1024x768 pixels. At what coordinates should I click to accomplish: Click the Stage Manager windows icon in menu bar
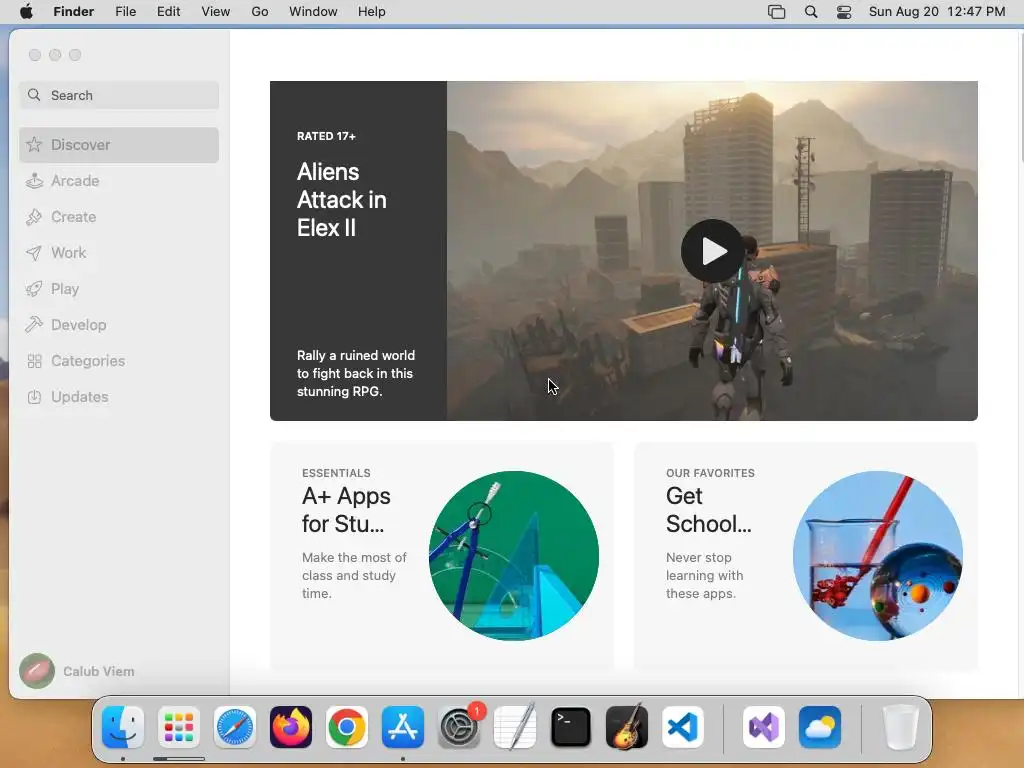(776, 12)
